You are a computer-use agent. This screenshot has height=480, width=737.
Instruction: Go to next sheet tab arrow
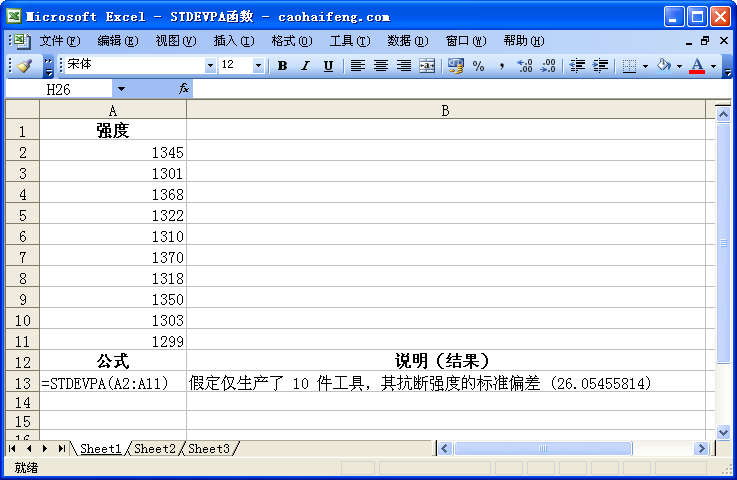point(45,449)
